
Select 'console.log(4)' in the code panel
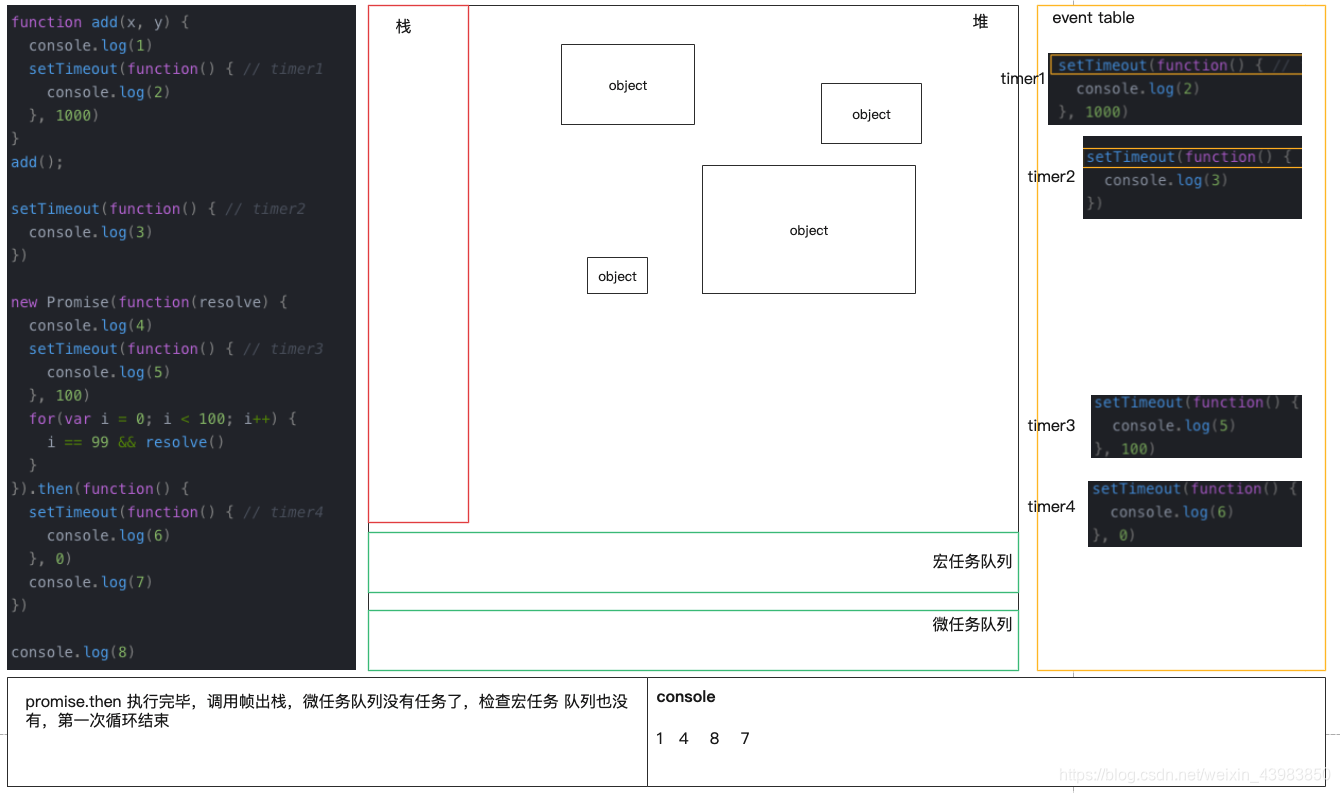[x=91, y=325]
